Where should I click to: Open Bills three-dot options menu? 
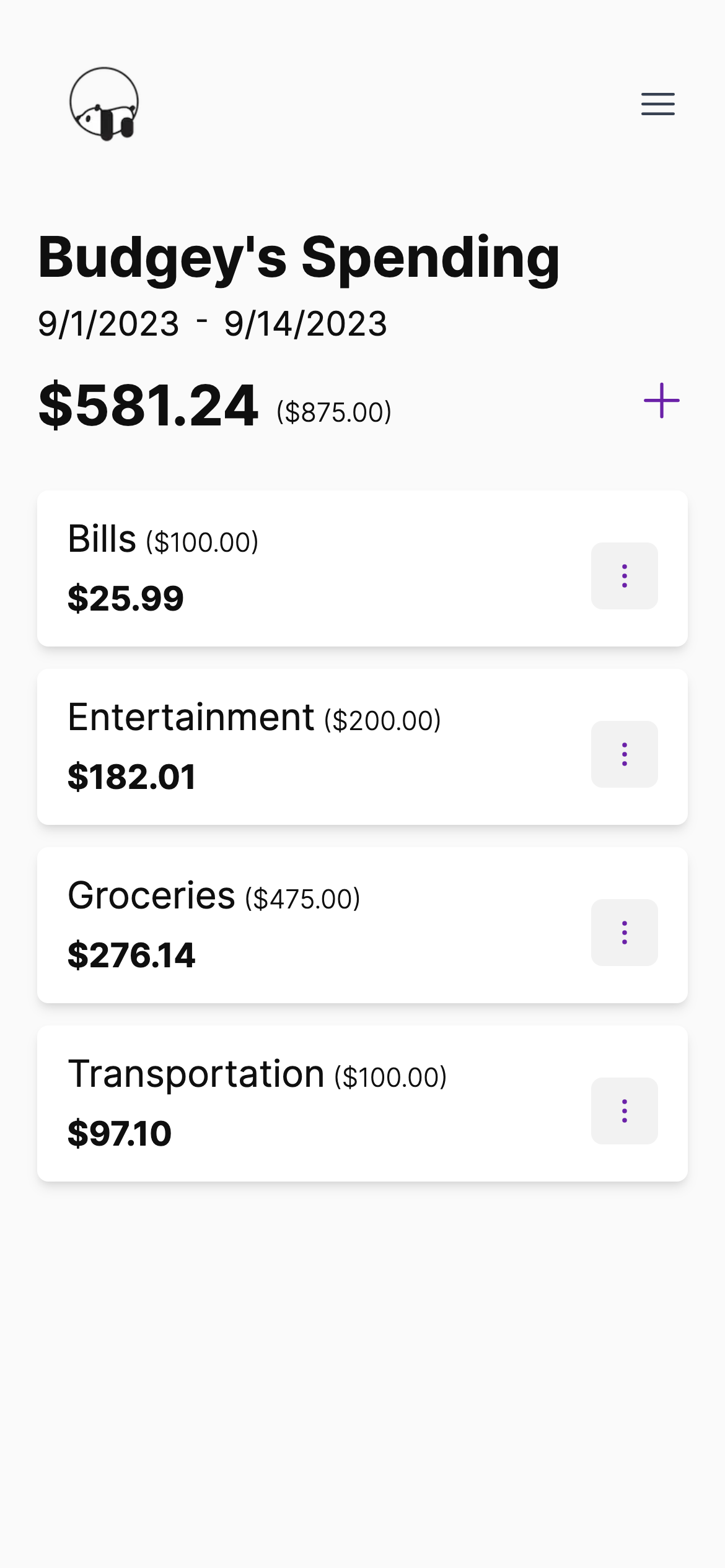tap(624, 576)
